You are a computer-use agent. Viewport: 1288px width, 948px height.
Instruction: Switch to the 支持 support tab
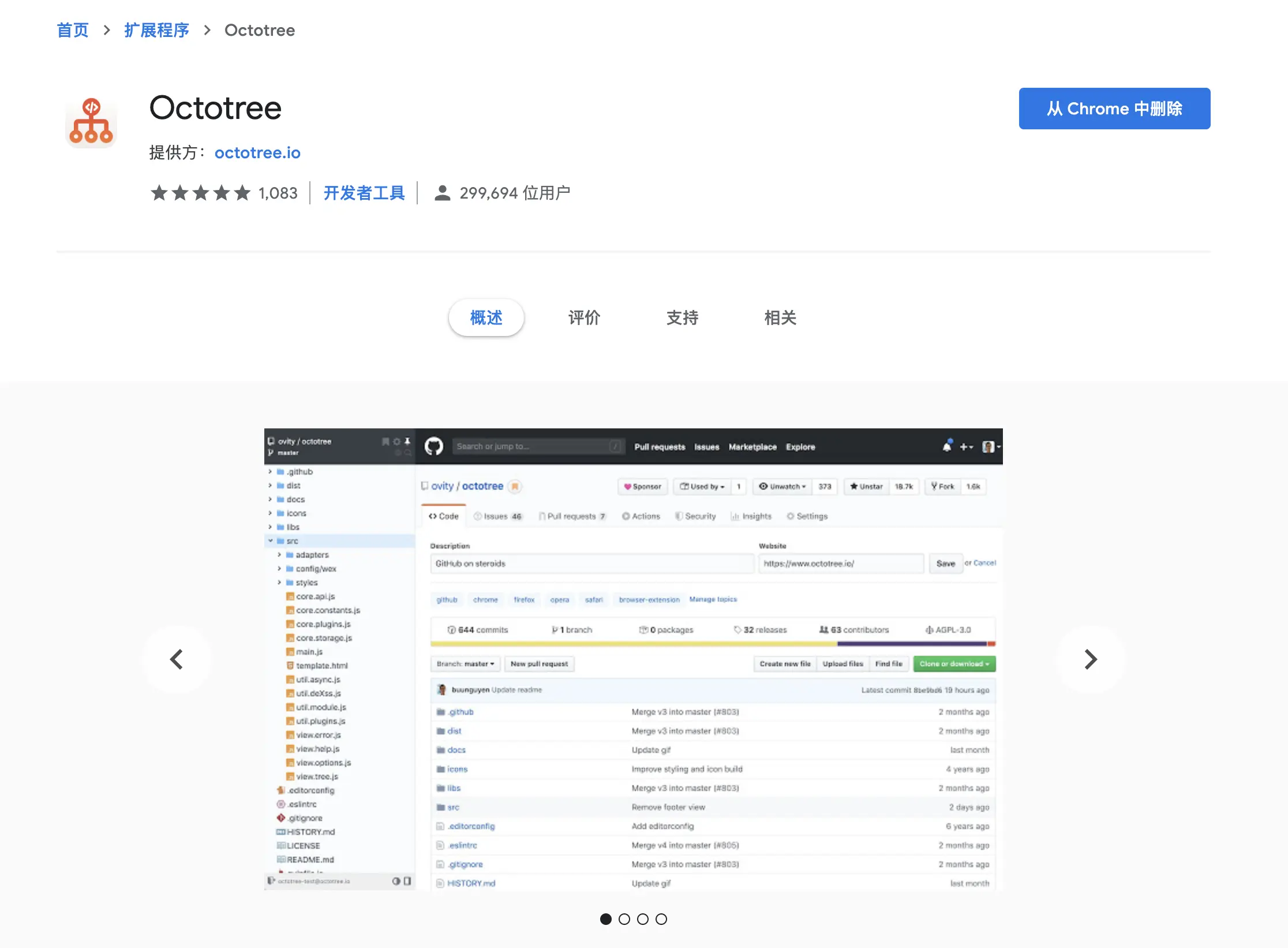click(682, 318)
